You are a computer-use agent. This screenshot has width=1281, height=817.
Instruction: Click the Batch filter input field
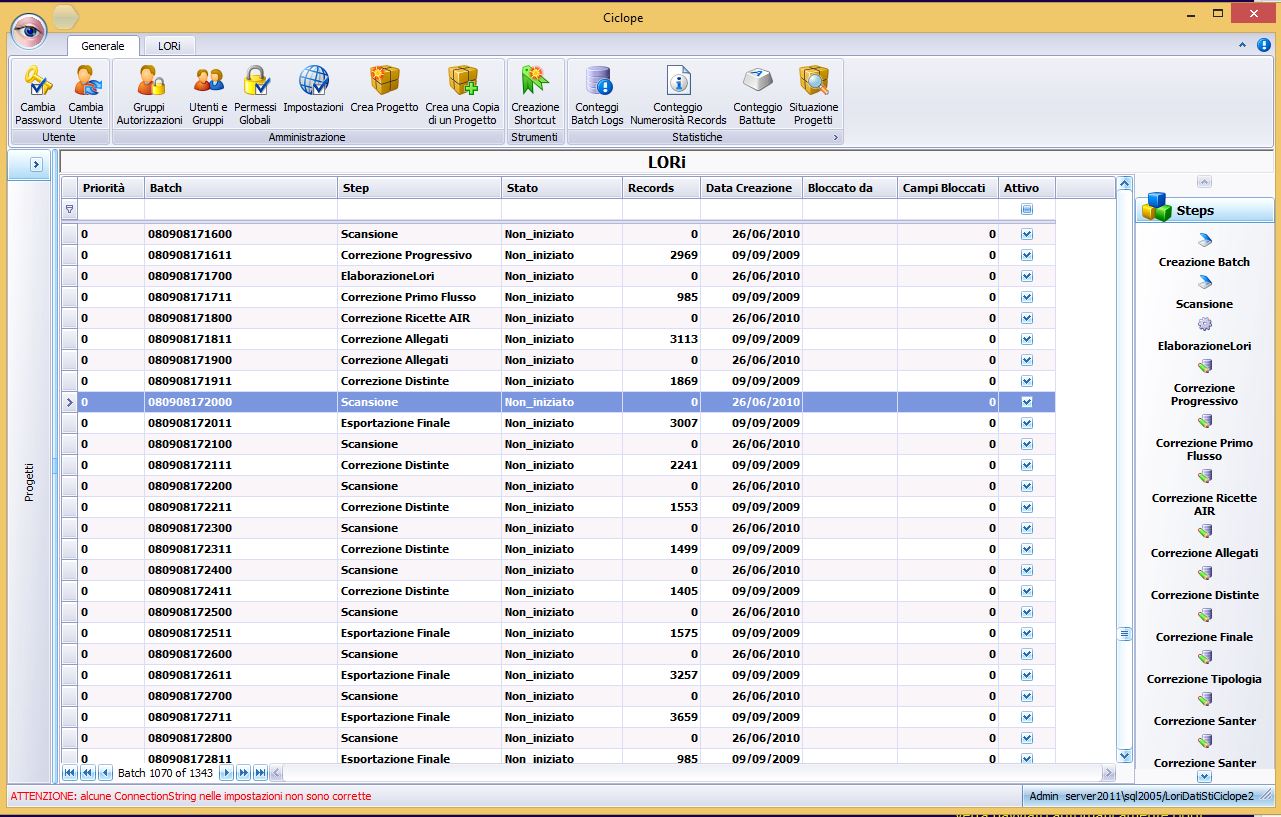pos(240,210)
